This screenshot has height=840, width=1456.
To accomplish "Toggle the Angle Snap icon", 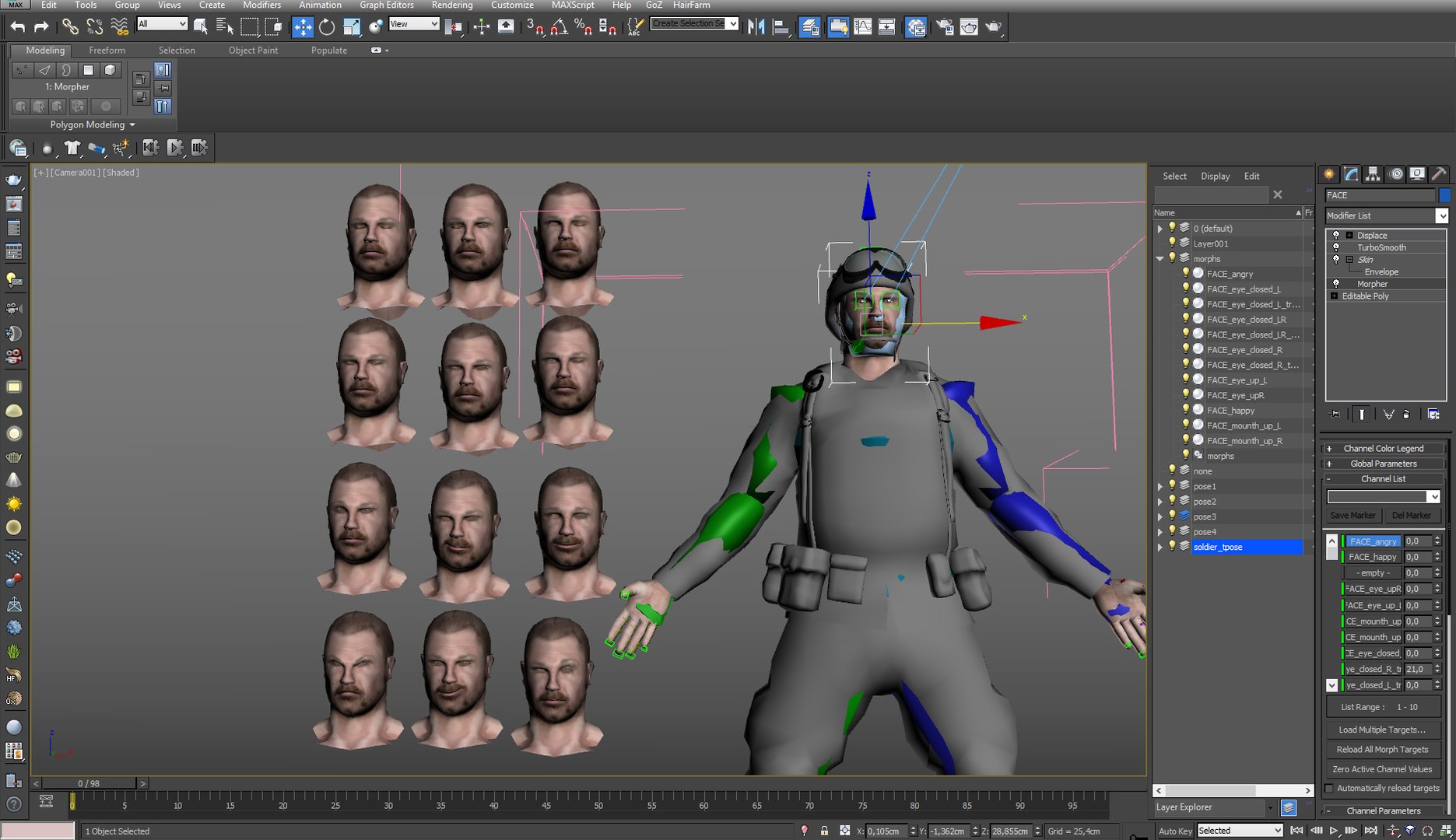I will pyautogui.click(x=558, y=26).
